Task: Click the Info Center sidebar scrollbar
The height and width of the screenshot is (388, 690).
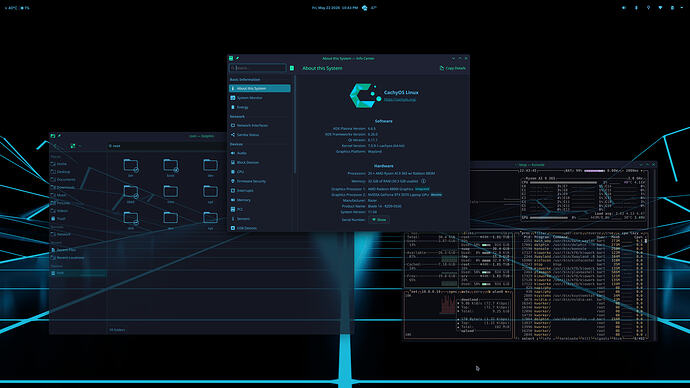Action: point(295,125)
